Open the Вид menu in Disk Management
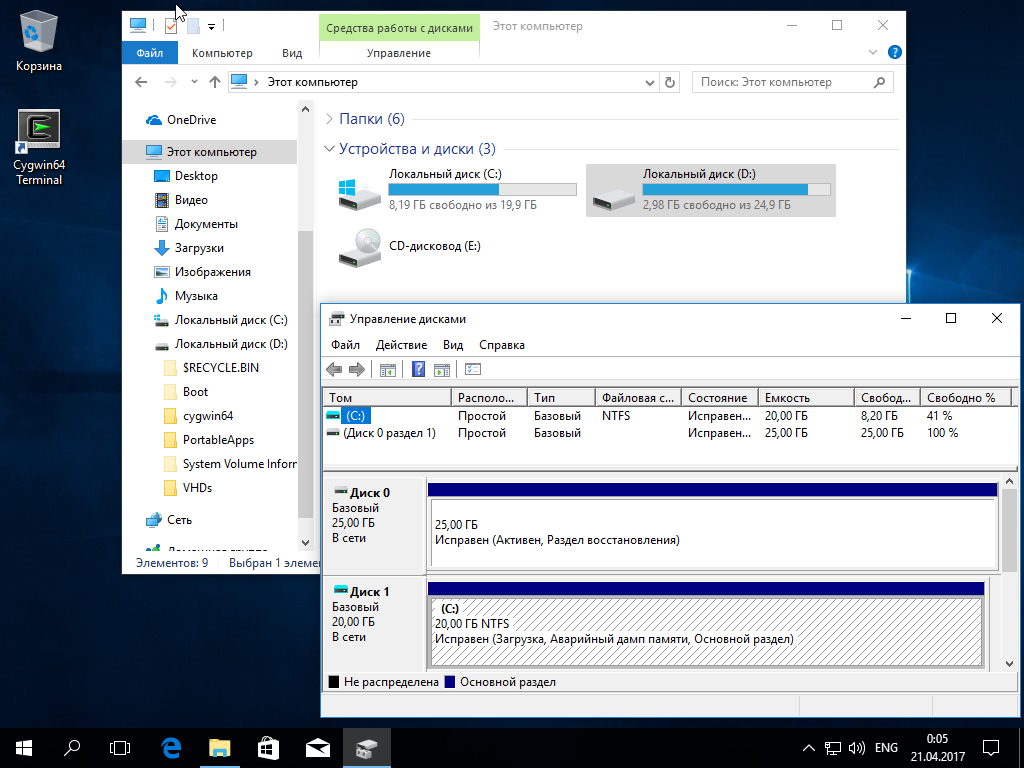The image size is (1024, 768). pos(453,345)
